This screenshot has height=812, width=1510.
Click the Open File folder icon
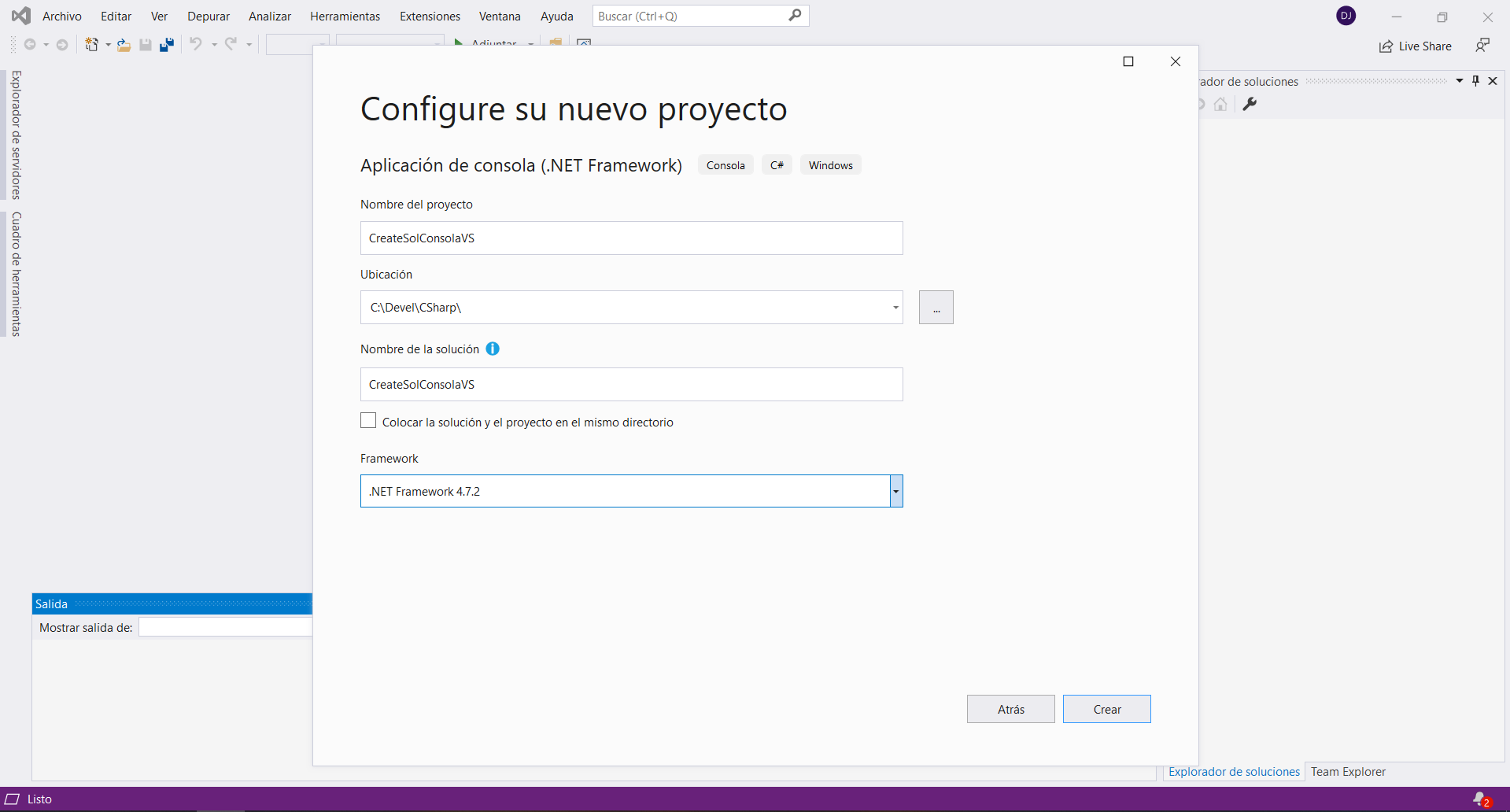click(x=124, y=45)
